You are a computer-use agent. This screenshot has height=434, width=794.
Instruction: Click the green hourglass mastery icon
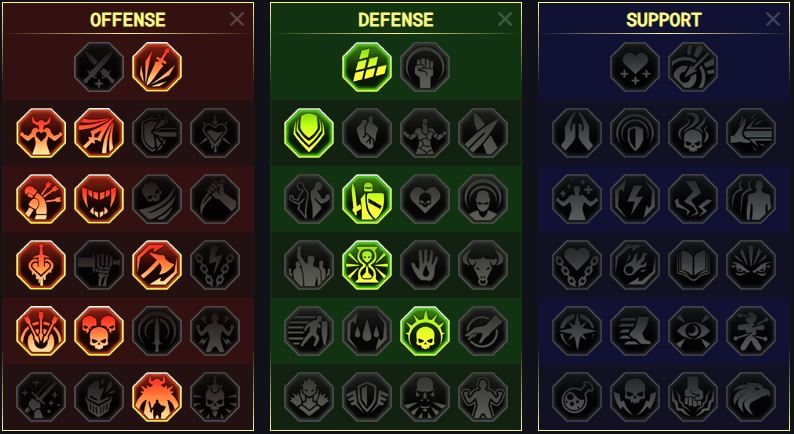[367, 265]
